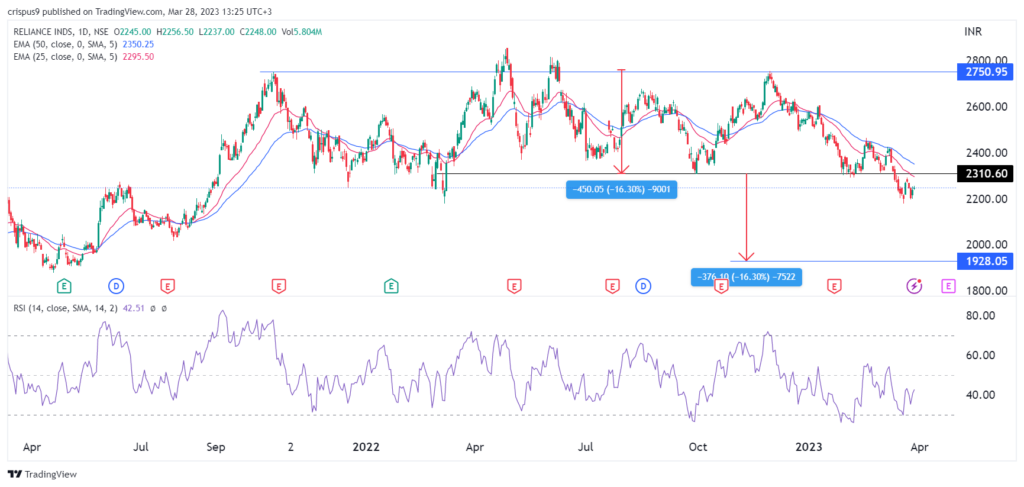Select the 1928.05 target price label

(x=984, y=260)
